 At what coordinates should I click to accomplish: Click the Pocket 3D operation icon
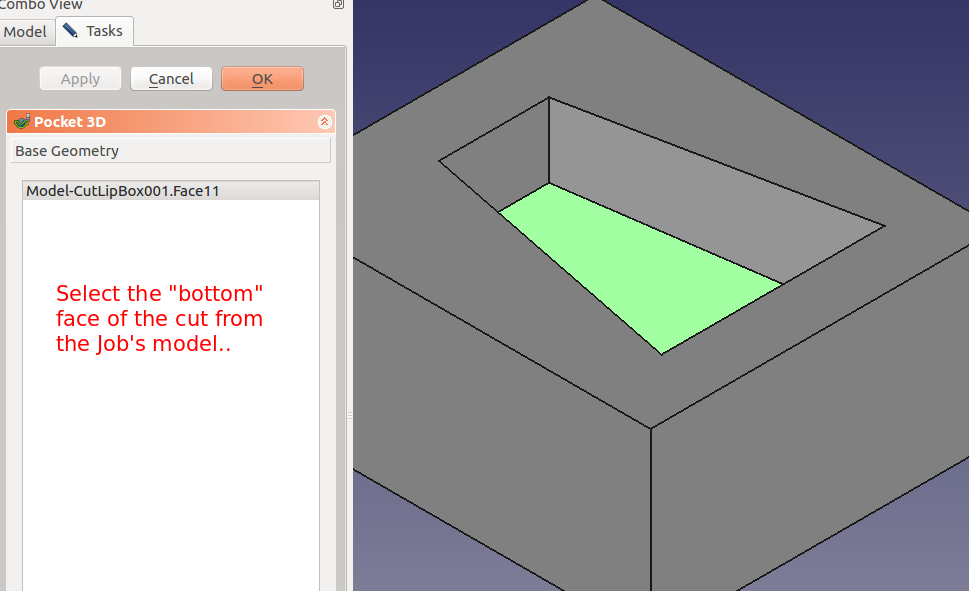coord(21,122)
